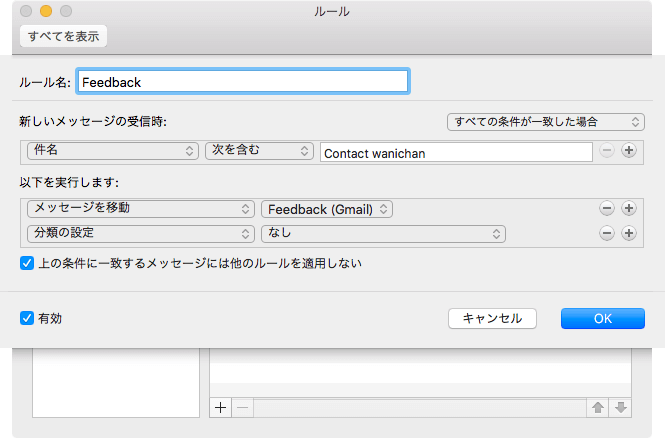Choose folder from Feedback (Gmail) dropdown
Viewport: 665px width, 438px height.
(x=327, y=208)
